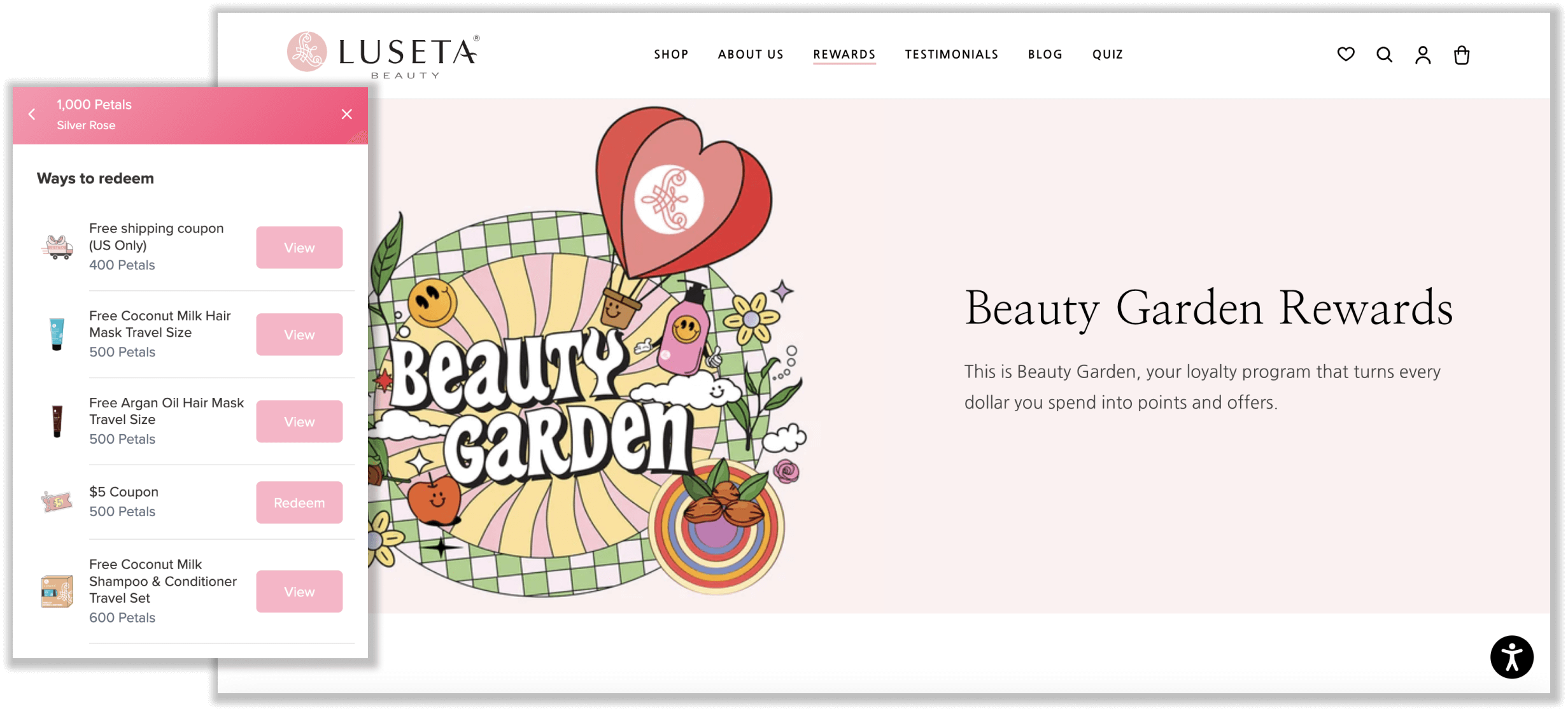Open the SHOP menu
The height and width of the screenshot is (711, 1568).
pos(670,54)
